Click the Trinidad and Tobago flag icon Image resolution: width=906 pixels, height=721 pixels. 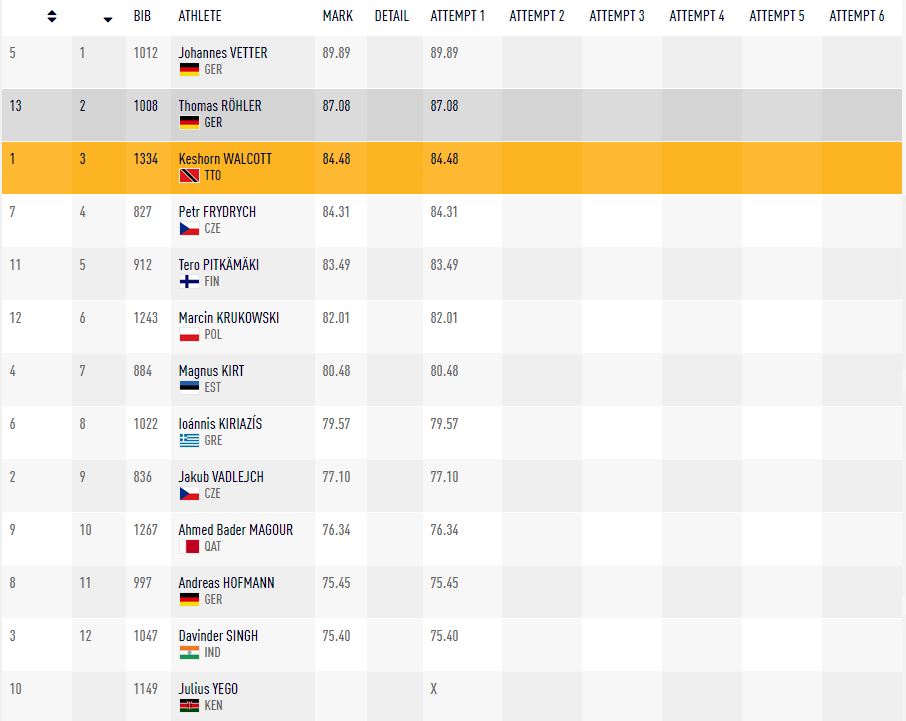(x=189, y=176)
